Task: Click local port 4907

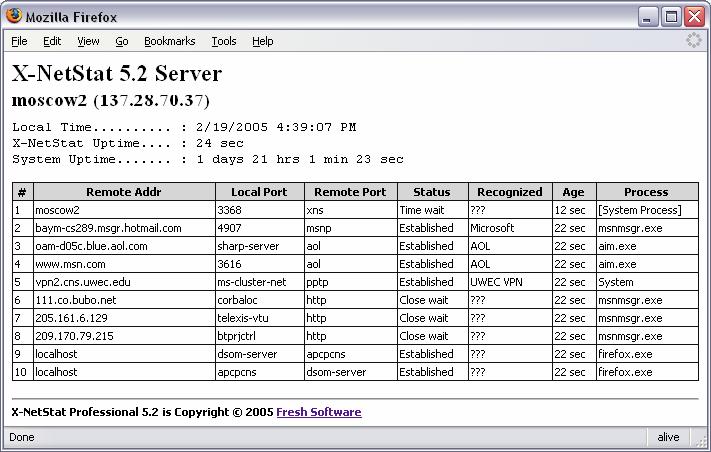Action: coord(229,228)
